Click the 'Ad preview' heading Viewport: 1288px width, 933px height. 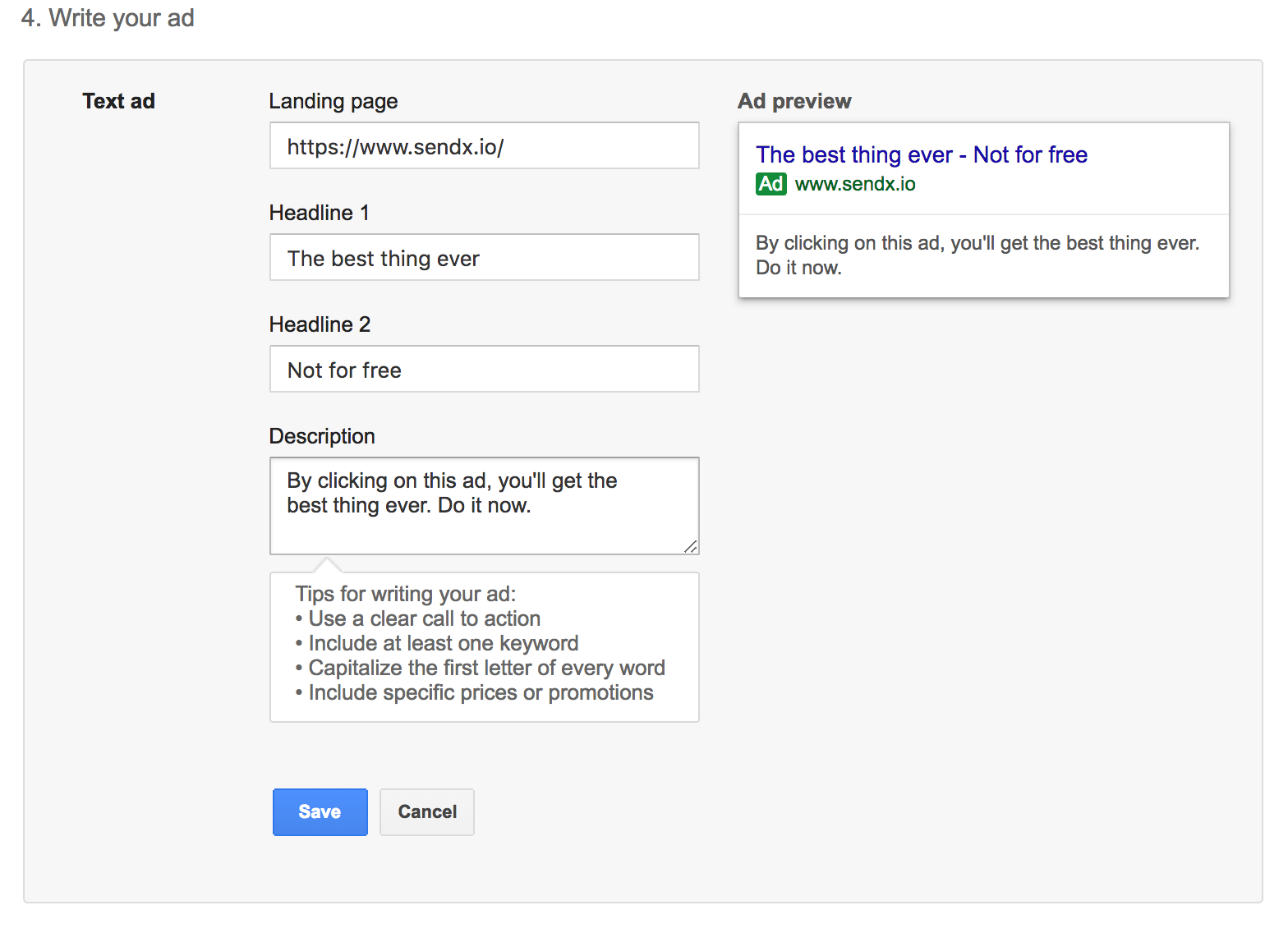click(793, 101)
